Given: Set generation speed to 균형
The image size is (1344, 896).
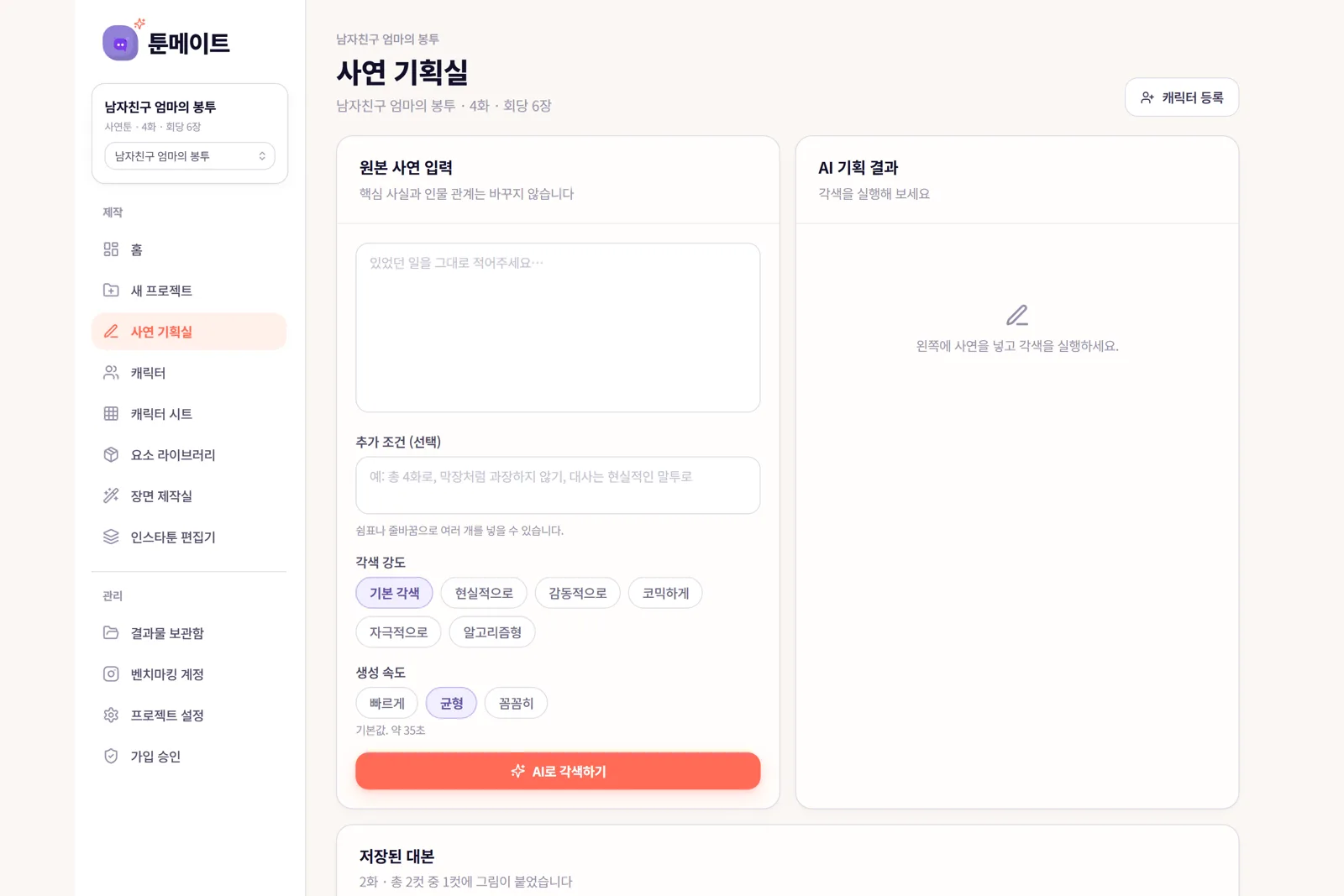Looking at the screenshot, I should click(x=451, y=703).
